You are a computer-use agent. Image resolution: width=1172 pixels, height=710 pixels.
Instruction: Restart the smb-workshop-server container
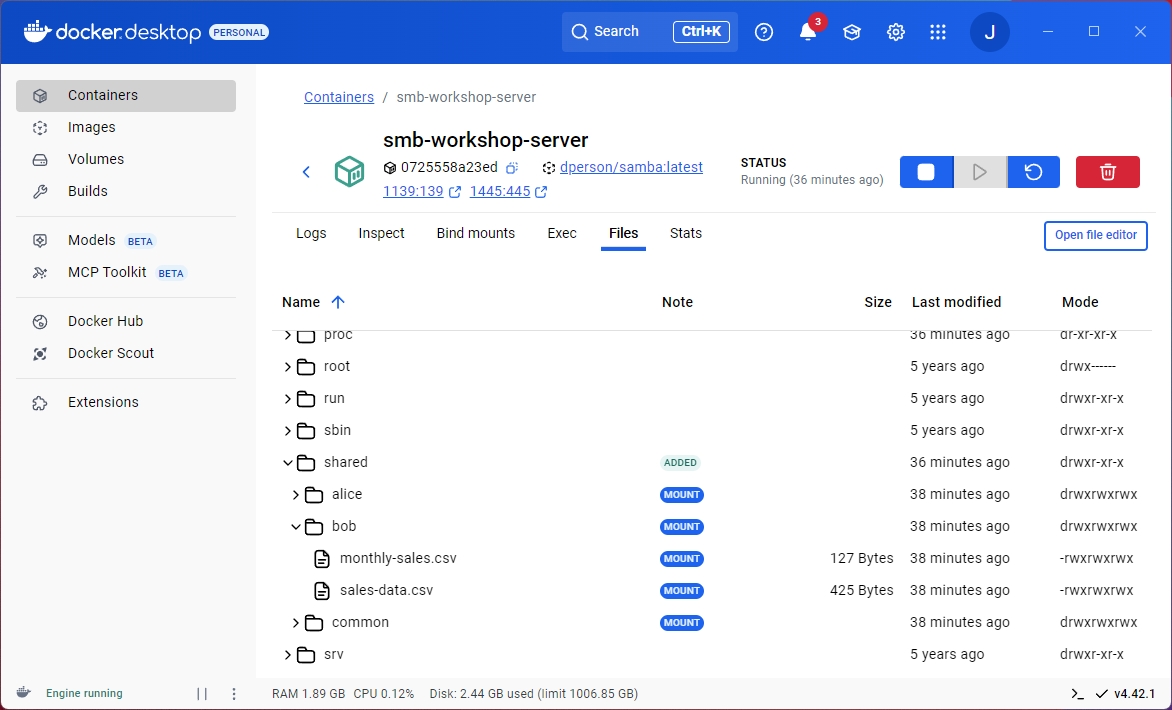pyautogui.click(x=1033, y=172)
